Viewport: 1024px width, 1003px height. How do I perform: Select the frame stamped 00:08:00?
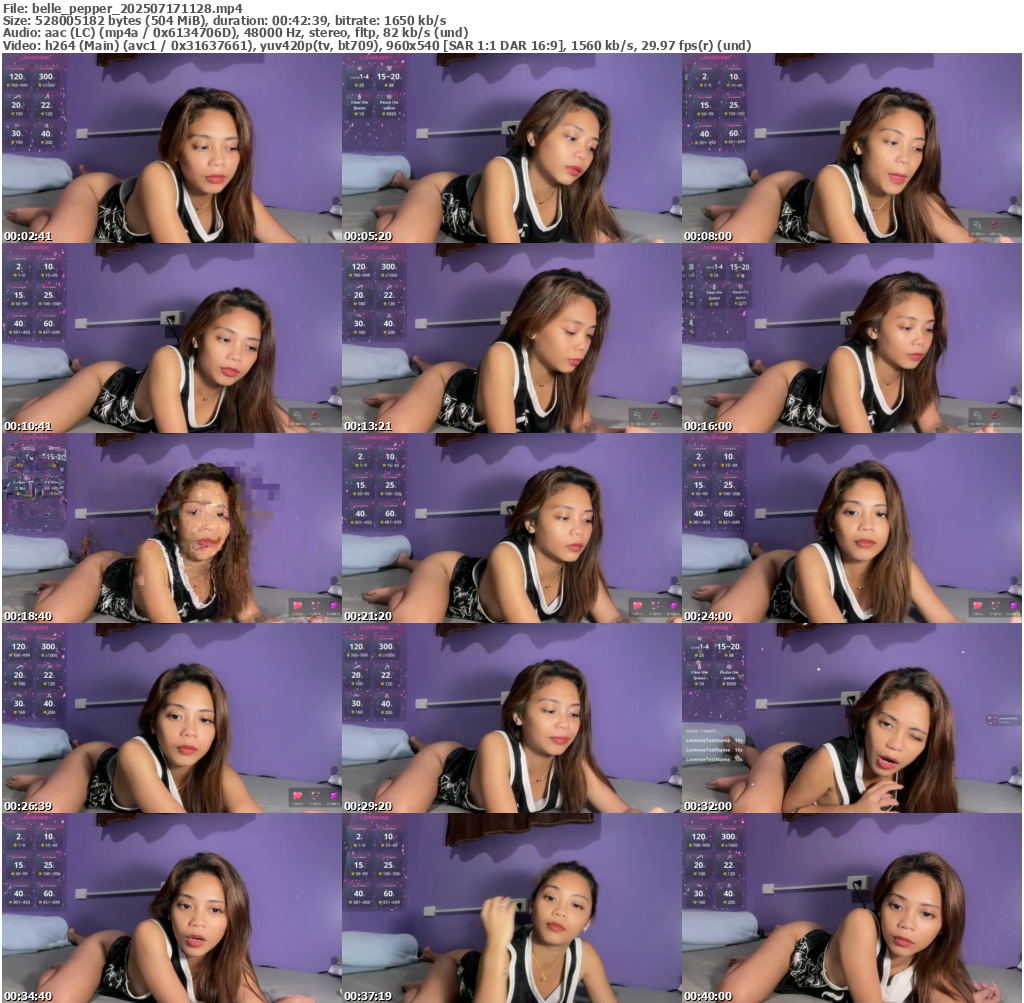(852, 148)
